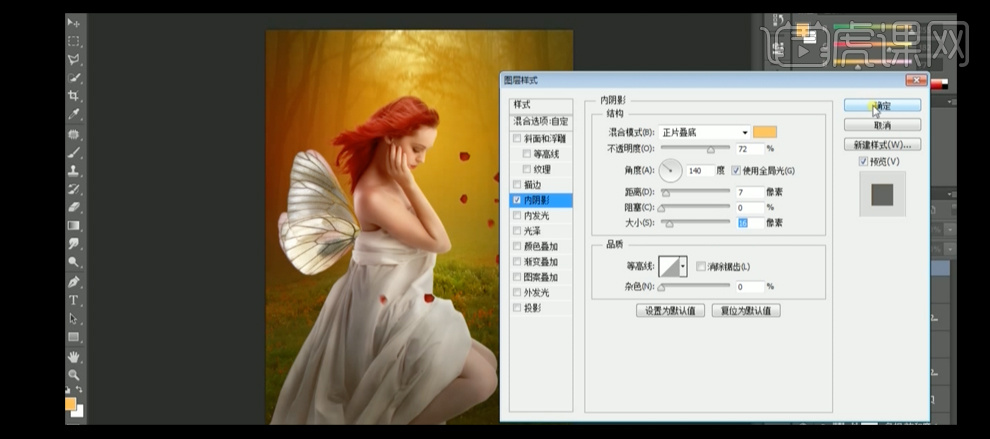Image resolution: width=990 pixels, height=439 pixels.
Task: Click the 杂色 slider
Action: (695, 287)
